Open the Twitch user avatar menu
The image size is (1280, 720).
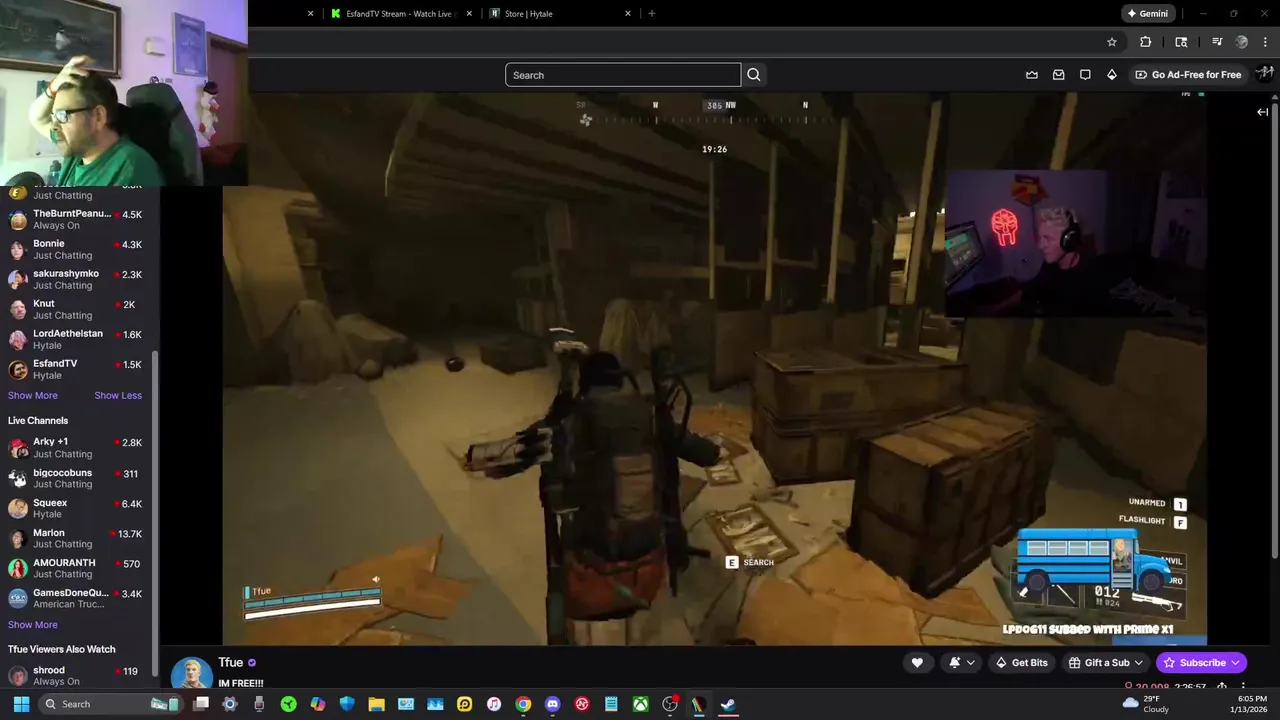pos(1265,73)
